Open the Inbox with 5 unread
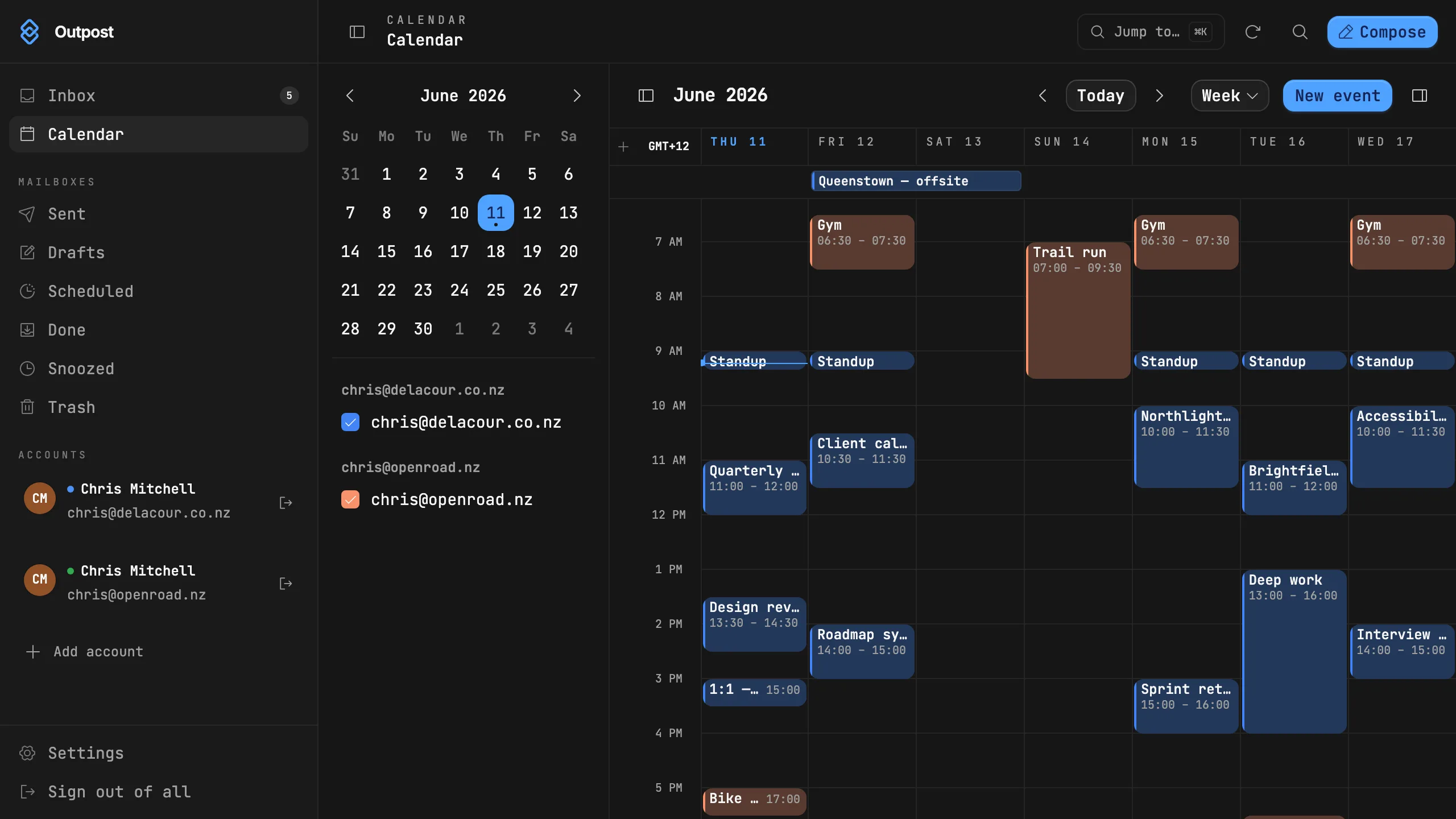Viewport: 1456px width, 819px height. pyautogui.click(x=159, y=96)
